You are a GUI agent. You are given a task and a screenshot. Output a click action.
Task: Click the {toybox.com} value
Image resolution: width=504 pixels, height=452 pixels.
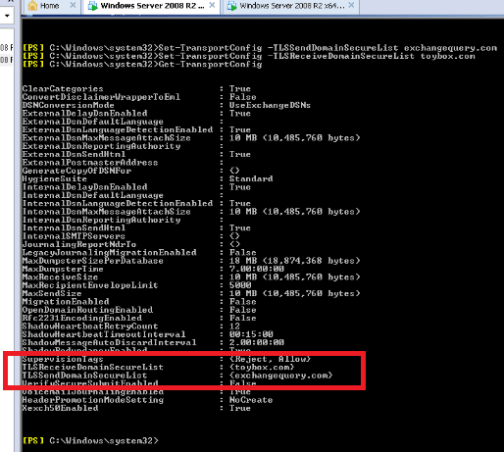[262, 367]
